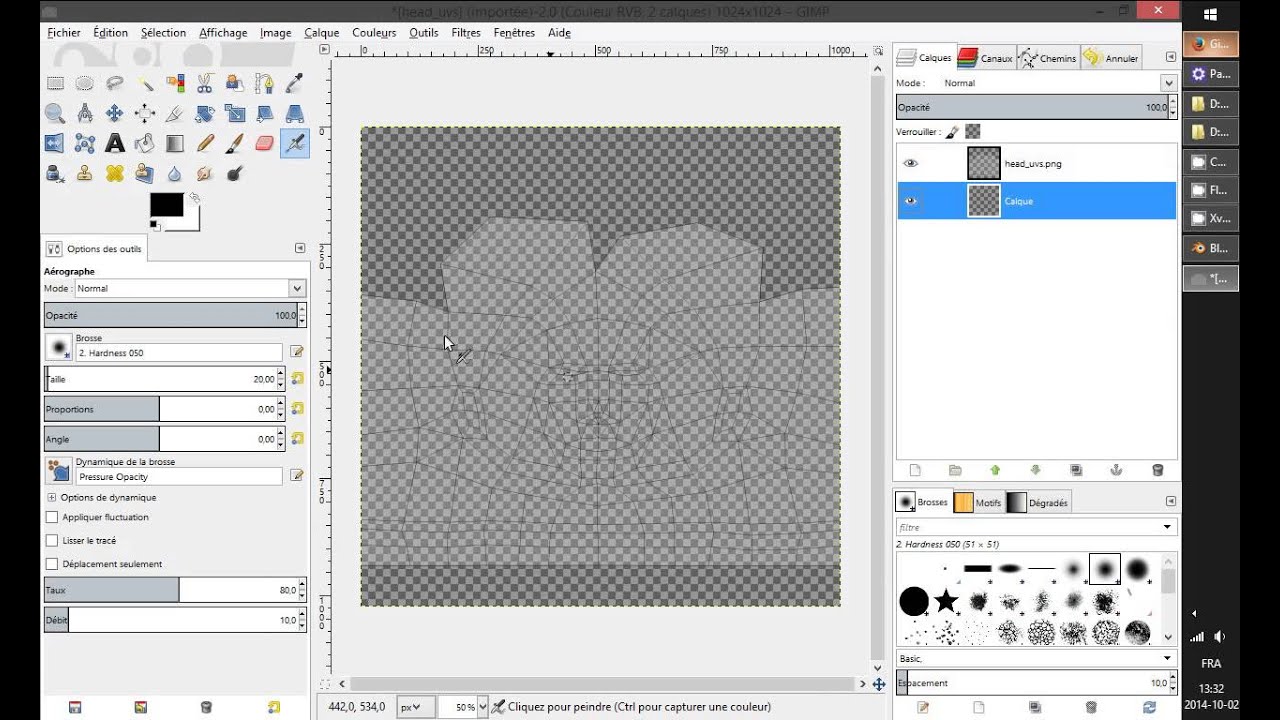Switch to the Canaux tab

pos(986,58)
